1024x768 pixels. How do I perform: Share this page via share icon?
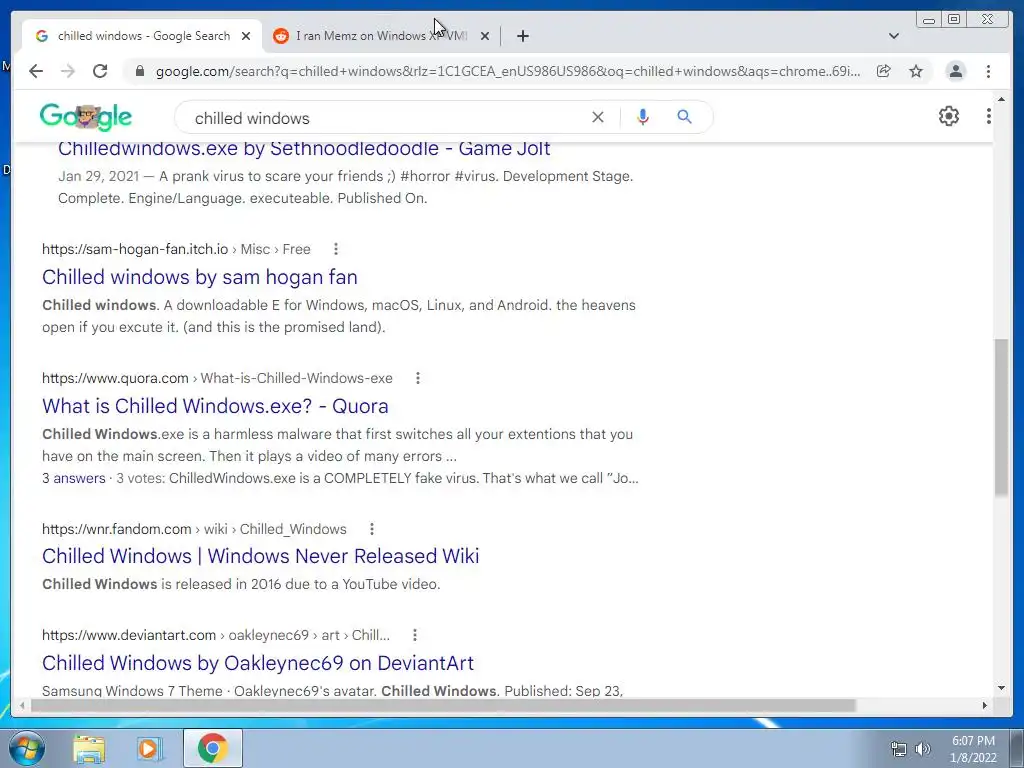[x=884, y=71]
